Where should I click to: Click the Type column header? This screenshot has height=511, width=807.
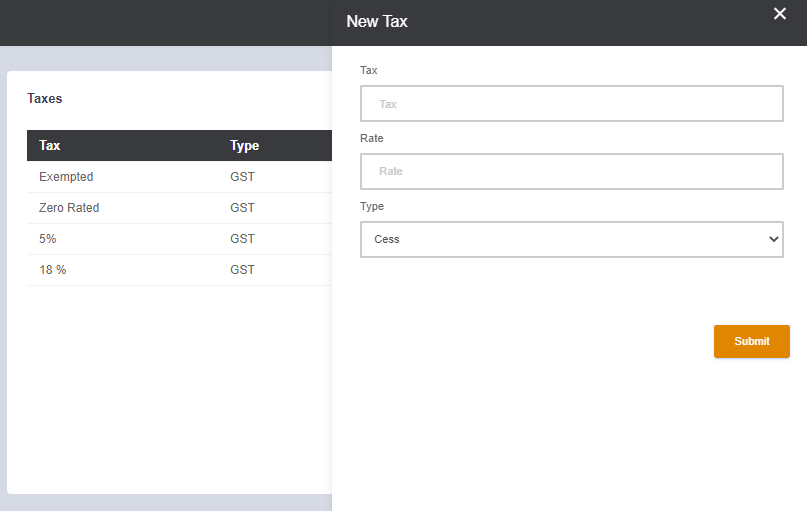tap(244, 146)
